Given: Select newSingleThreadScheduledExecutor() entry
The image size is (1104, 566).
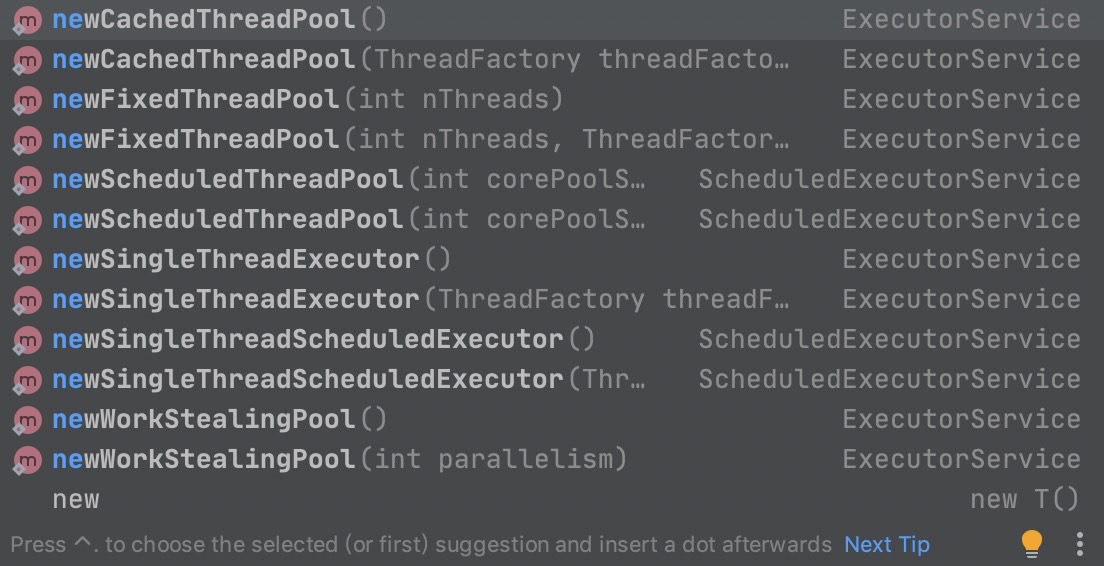Looking at the screenshot, I should [x=552, y=339].
